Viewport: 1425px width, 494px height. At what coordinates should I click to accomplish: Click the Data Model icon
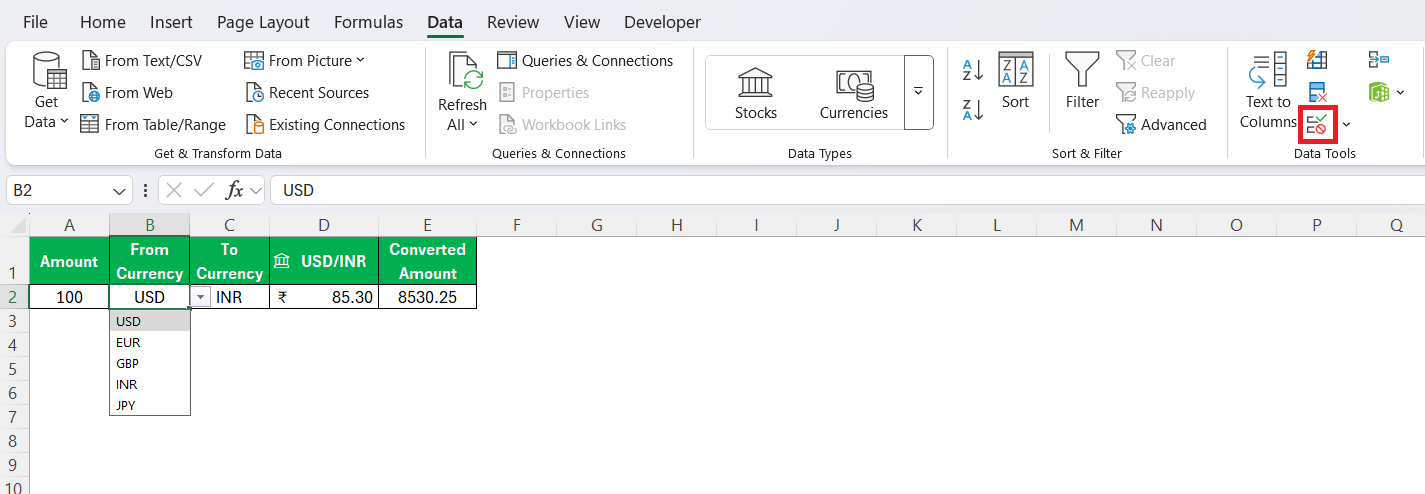1379,93
